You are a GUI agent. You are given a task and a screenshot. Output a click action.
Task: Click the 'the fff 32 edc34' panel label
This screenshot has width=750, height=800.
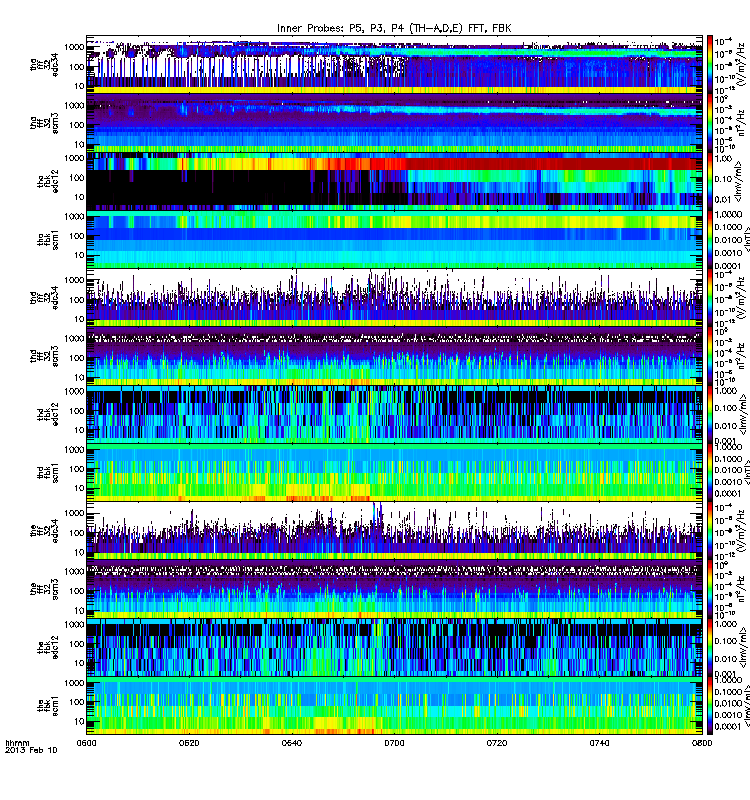[x=44, y=531]
